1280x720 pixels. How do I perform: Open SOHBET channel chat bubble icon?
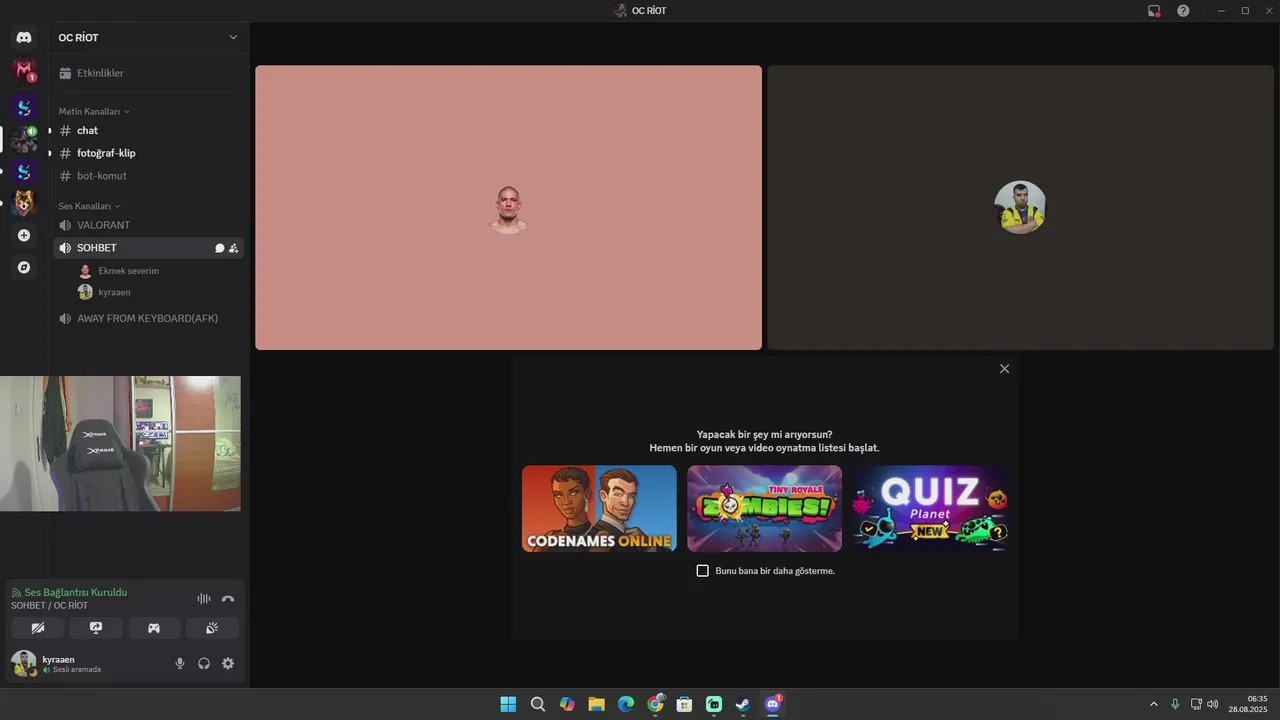[x=219, y=248]
